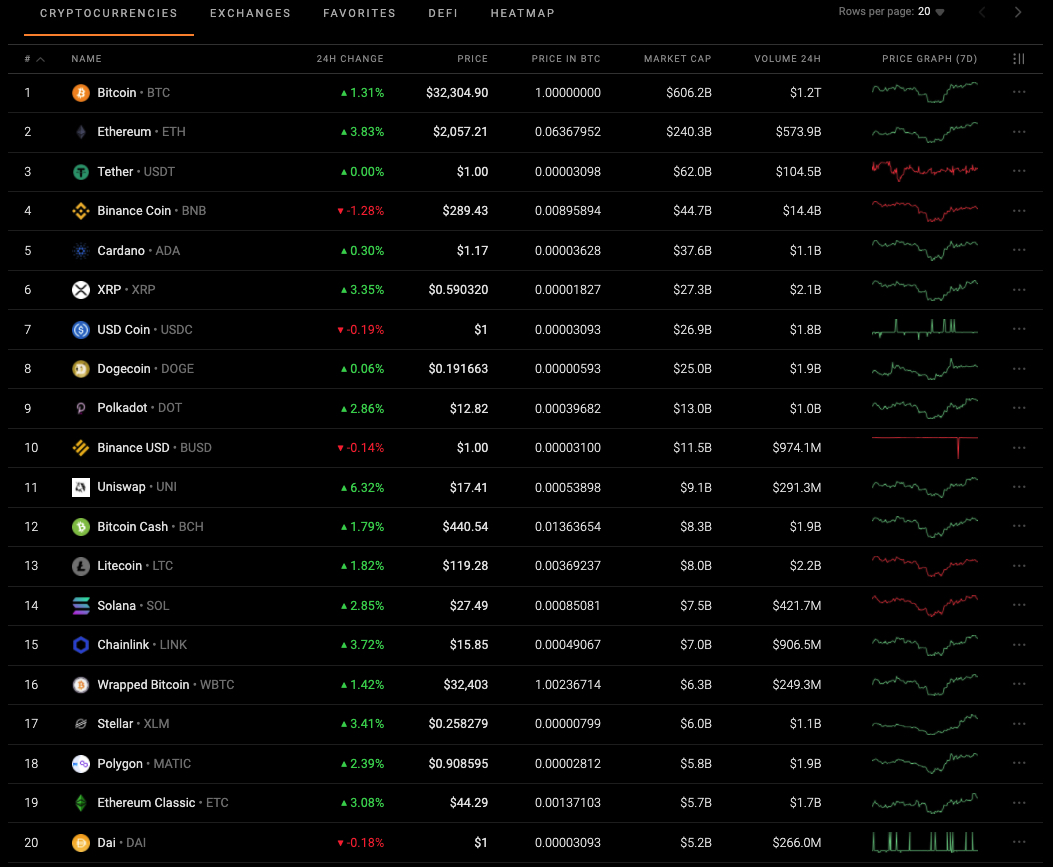
Task: Click the Ethereum diamond logo icon
Action: (81, 132)
